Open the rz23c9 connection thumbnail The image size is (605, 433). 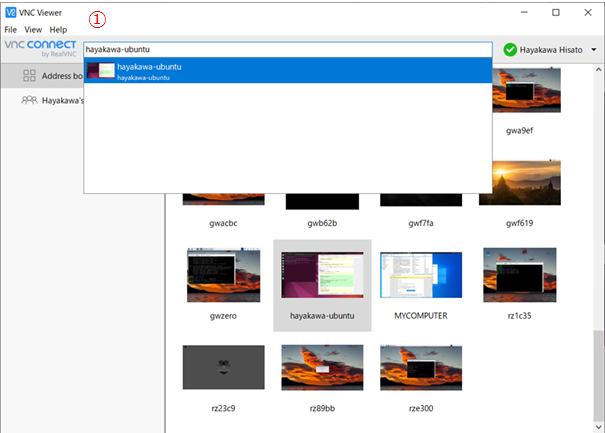click(x=223, y=368)
